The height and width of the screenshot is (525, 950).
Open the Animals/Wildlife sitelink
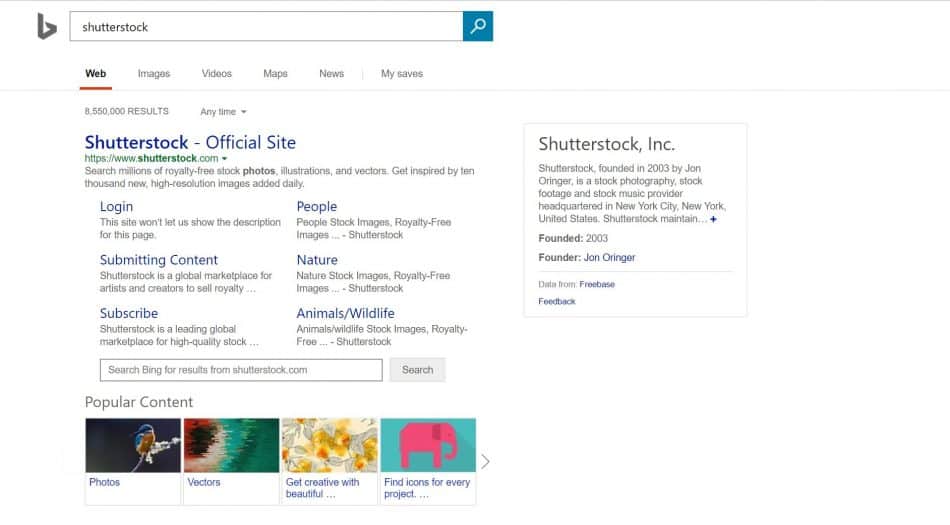[x=345, y=313]
